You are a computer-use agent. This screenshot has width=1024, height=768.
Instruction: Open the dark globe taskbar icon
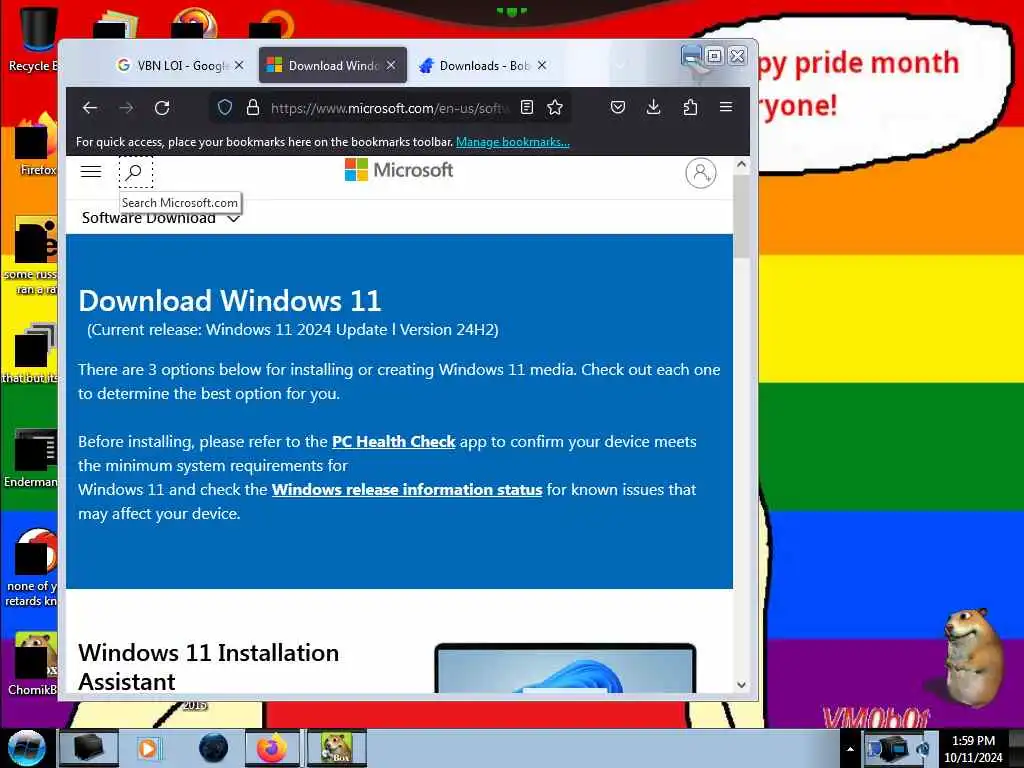(214, 748)
